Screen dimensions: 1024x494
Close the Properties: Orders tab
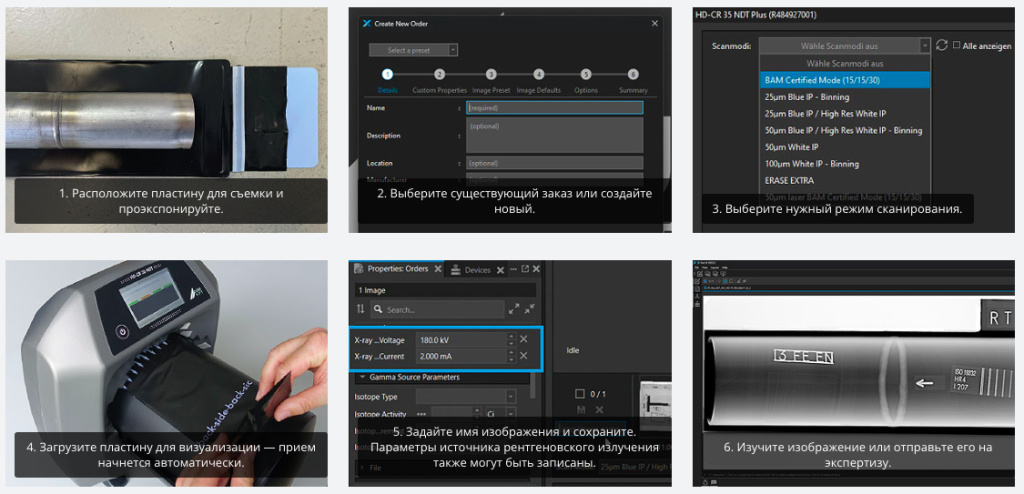[x=438, y=269]
